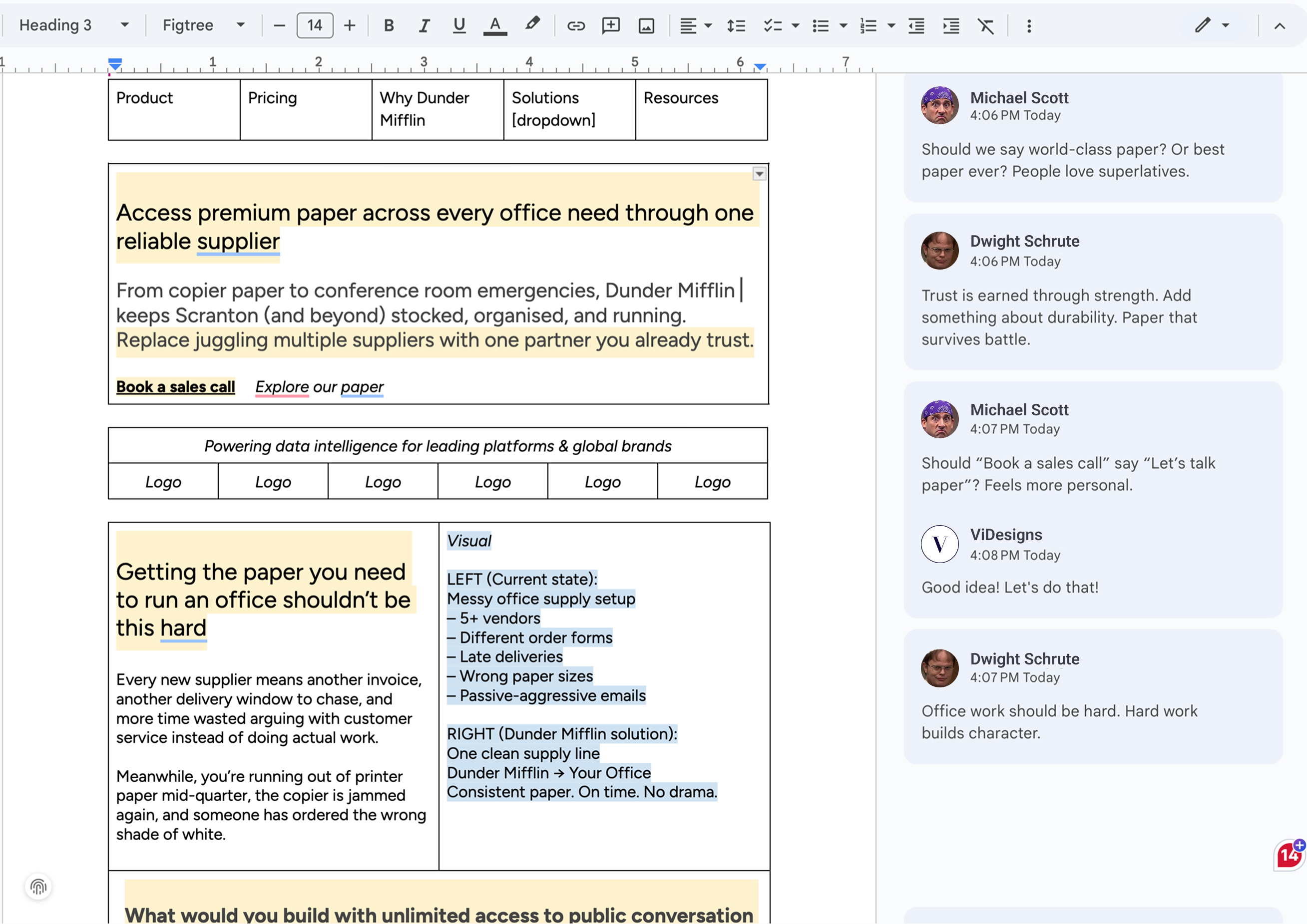
Task: Click the clear formatting icon
Action: 985,25
